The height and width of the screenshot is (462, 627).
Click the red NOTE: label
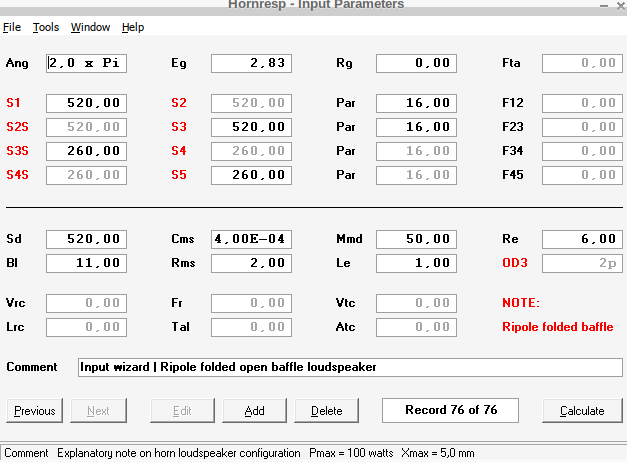(521, 303)
